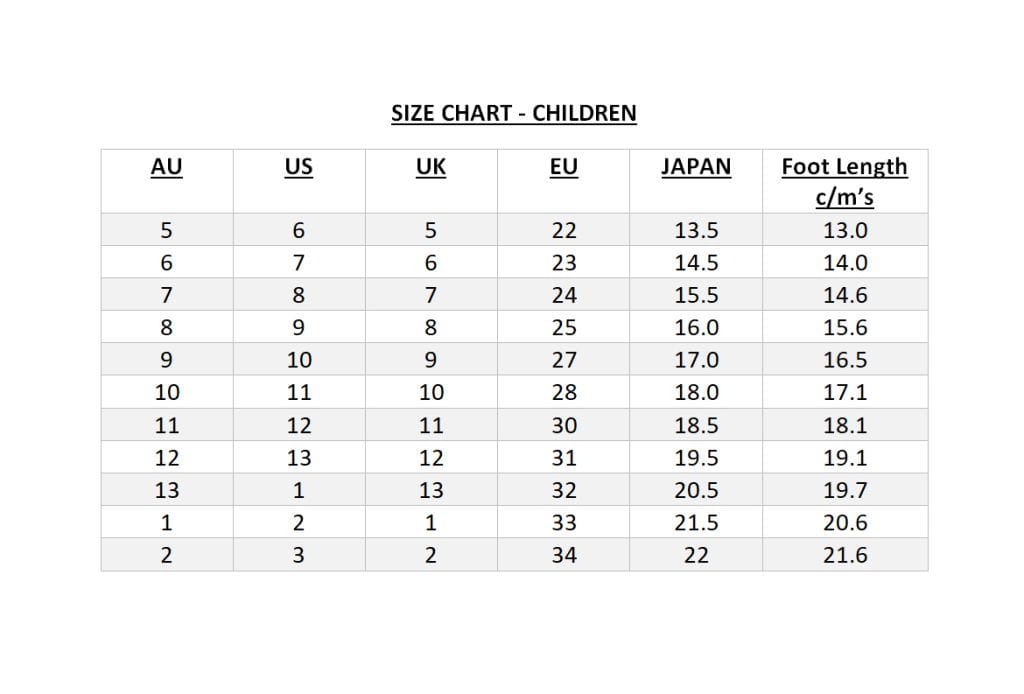Select the US column header
This screenshot has width=1024, height=694.
click(x=298, y=167)
